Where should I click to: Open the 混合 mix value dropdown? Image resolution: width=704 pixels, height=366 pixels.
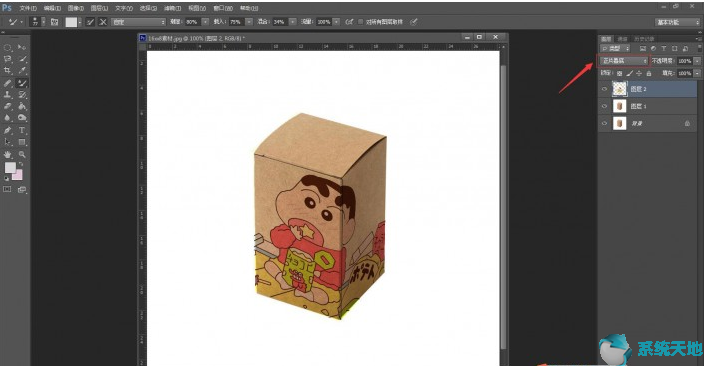click(293, 22)
